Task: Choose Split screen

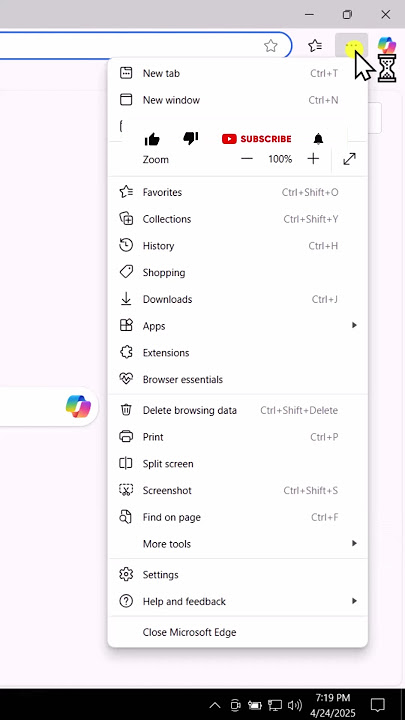Action: point(237,463)
